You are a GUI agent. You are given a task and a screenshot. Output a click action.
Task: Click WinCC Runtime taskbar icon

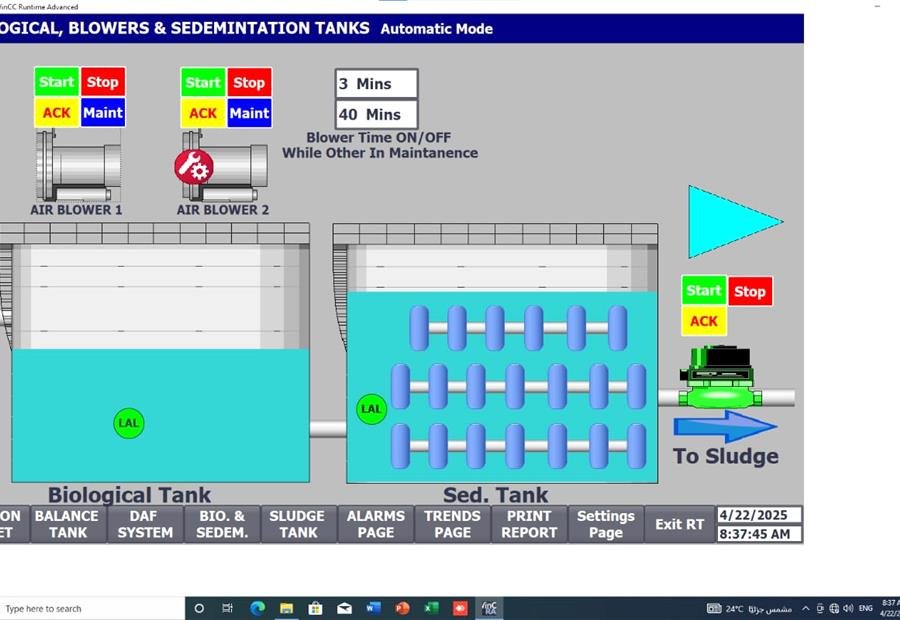(489, 609)
